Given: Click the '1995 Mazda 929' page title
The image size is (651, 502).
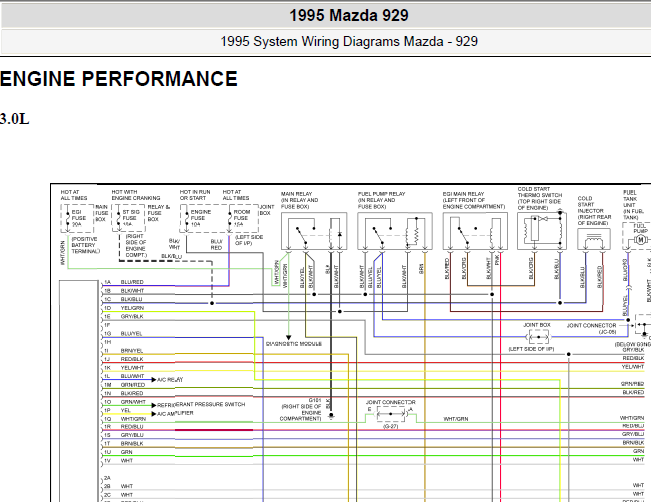Looking at the screenshot, I should click(x=349, y=16).
